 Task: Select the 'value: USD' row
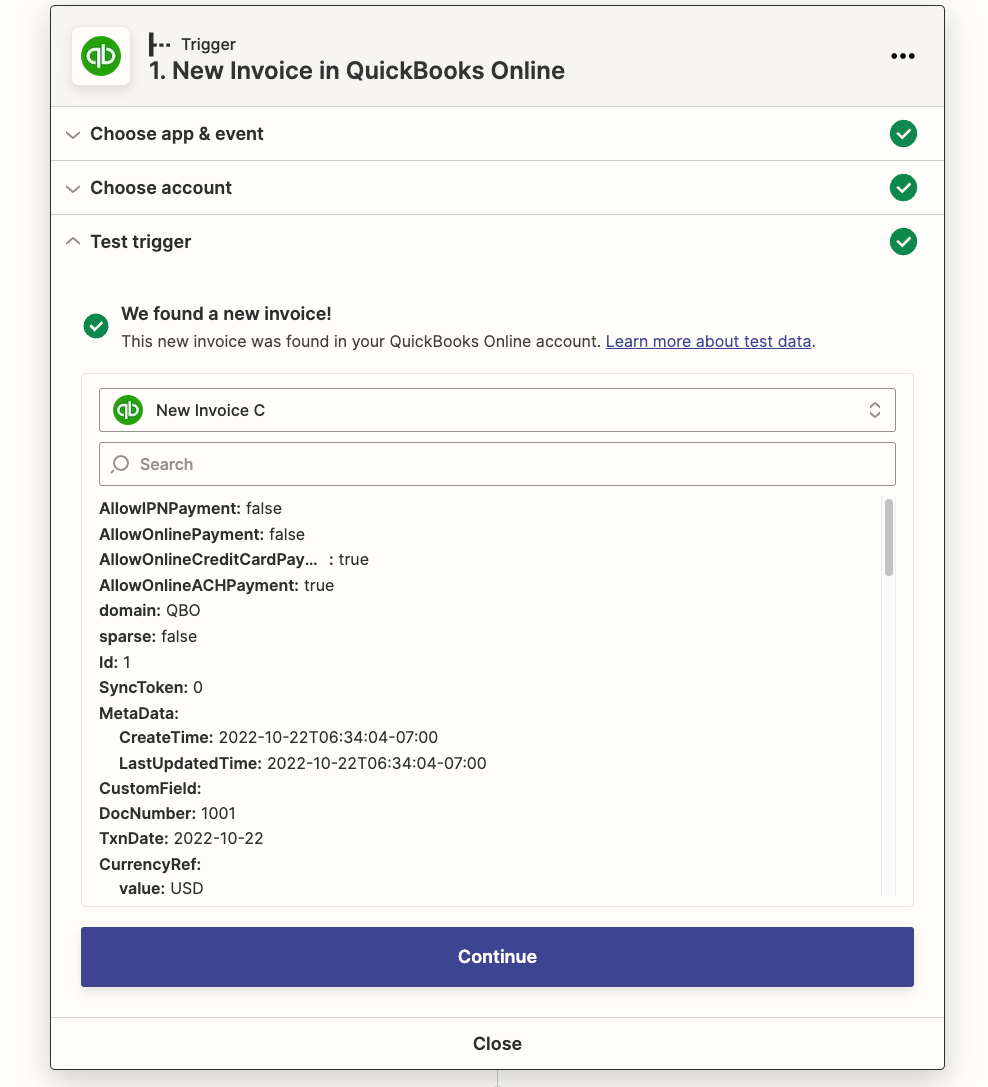click(161, 889)
